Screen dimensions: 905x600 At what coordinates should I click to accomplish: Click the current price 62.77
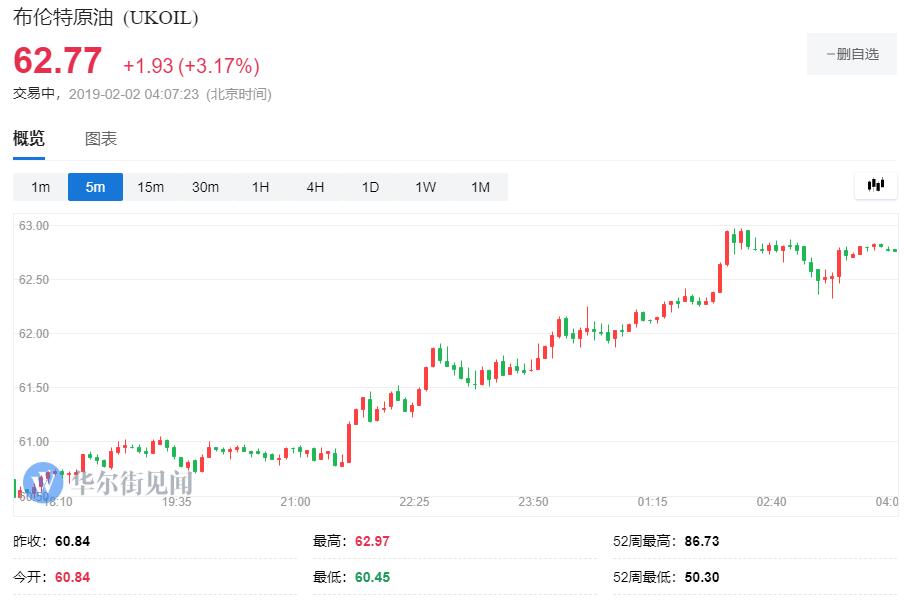(57, 61)
